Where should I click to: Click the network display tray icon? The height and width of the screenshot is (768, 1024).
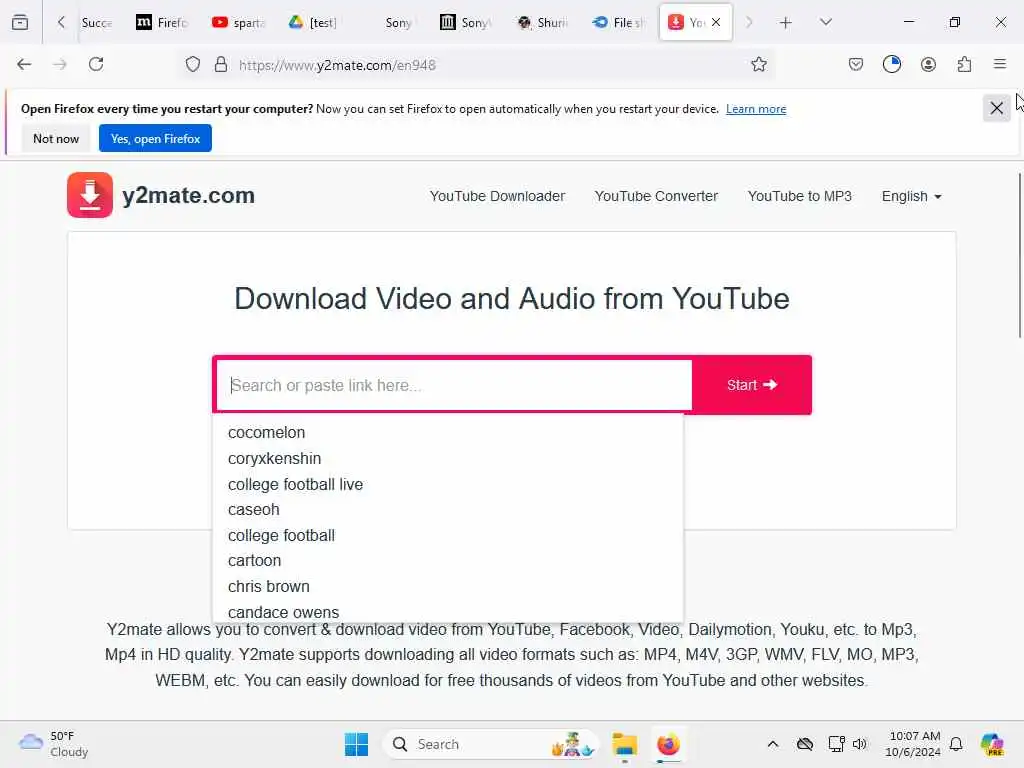836,744
